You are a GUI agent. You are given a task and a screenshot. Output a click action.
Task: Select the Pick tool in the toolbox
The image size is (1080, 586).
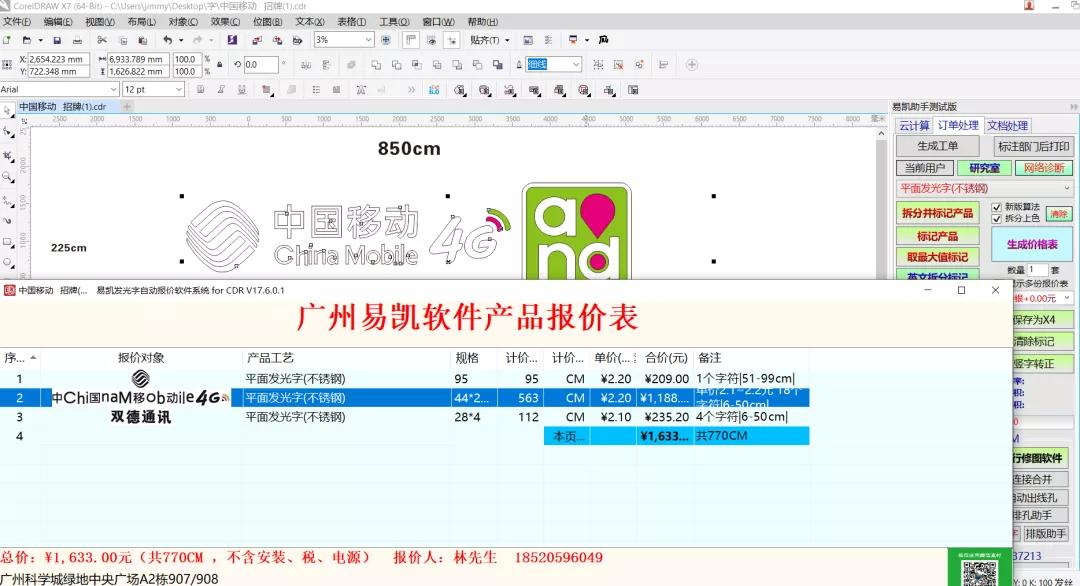pyautogui.click(x=9, y=109)
